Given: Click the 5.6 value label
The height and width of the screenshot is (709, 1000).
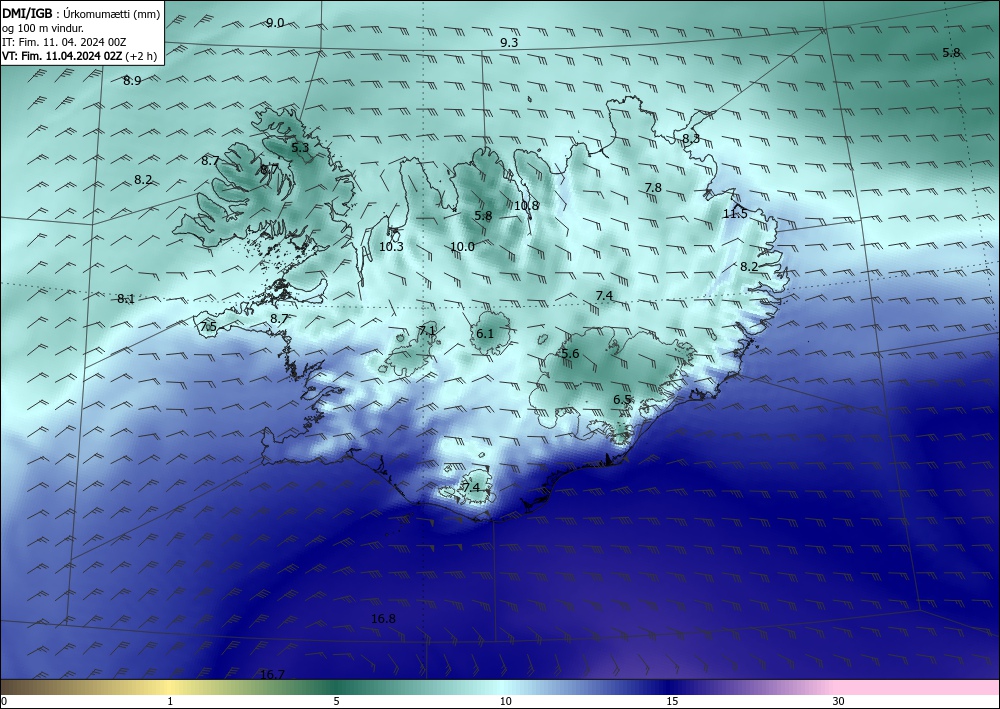Looking at the screenshot, I should point(570,353).
